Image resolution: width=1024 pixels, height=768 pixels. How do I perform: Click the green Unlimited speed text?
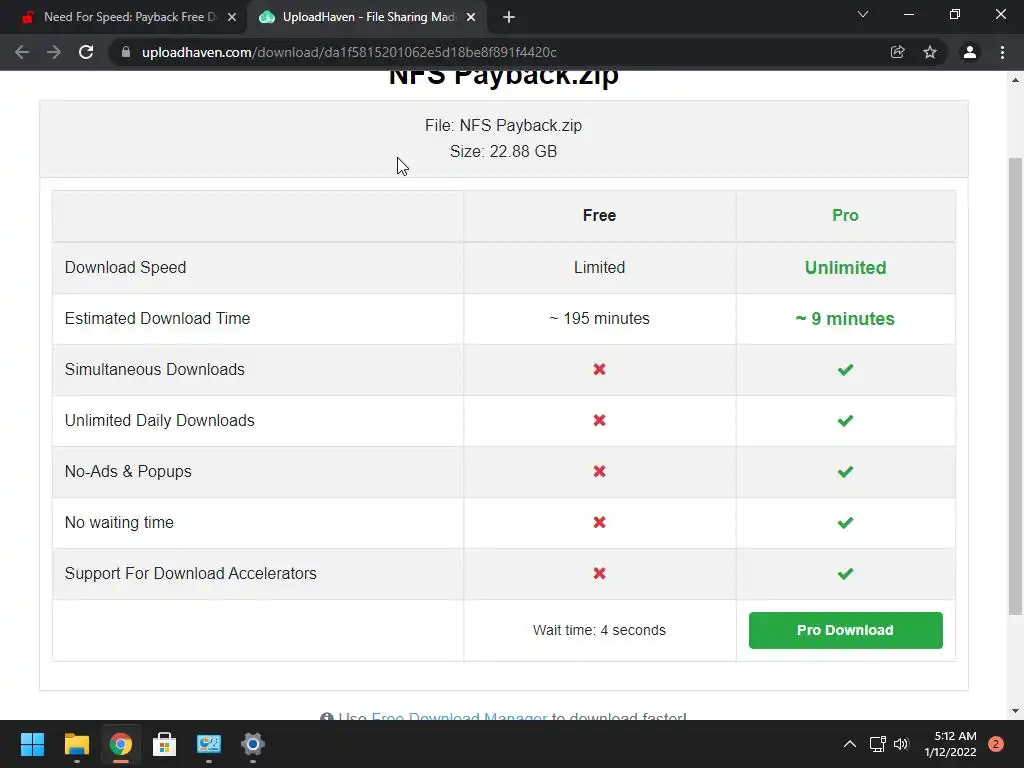click(x=845, y=268)
